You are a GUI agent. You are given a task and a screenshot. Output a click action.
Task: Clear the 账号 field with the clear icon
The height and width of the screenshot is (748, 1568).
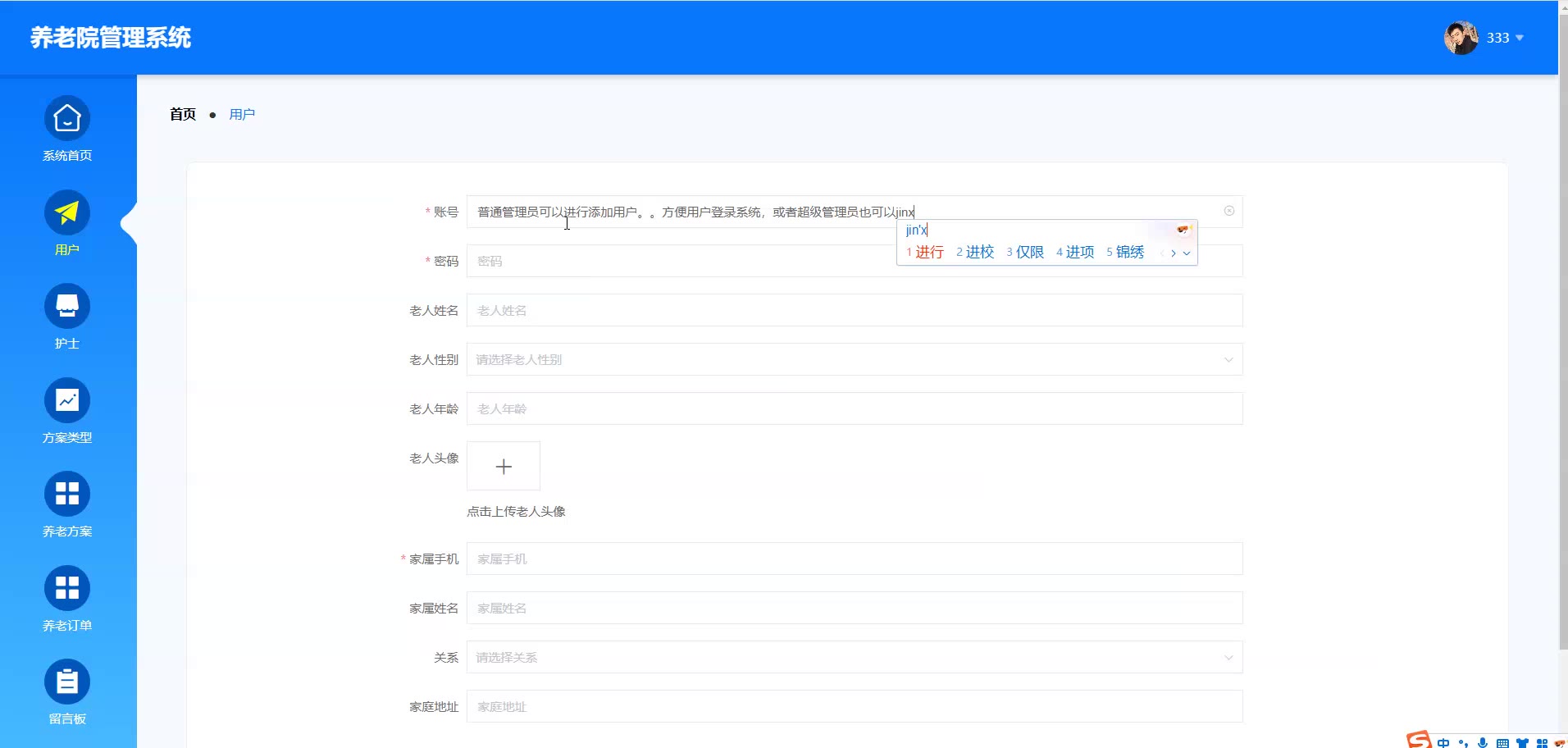[x=1228, y=212]
